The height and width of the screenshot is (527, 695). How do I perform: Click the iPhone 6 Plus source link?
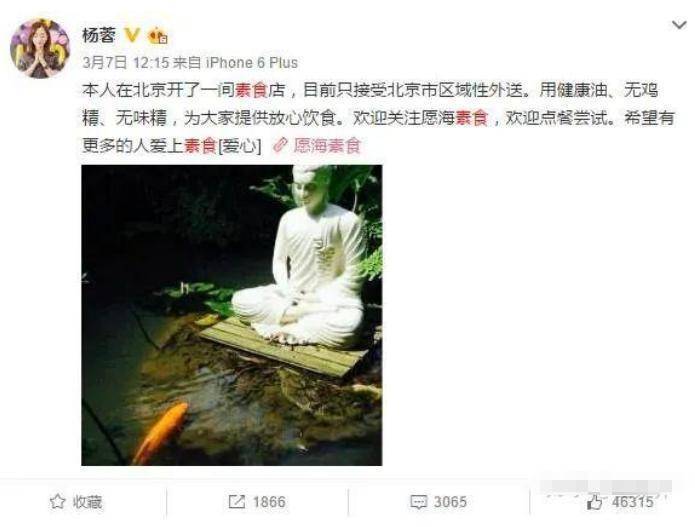tap(252, 62)
